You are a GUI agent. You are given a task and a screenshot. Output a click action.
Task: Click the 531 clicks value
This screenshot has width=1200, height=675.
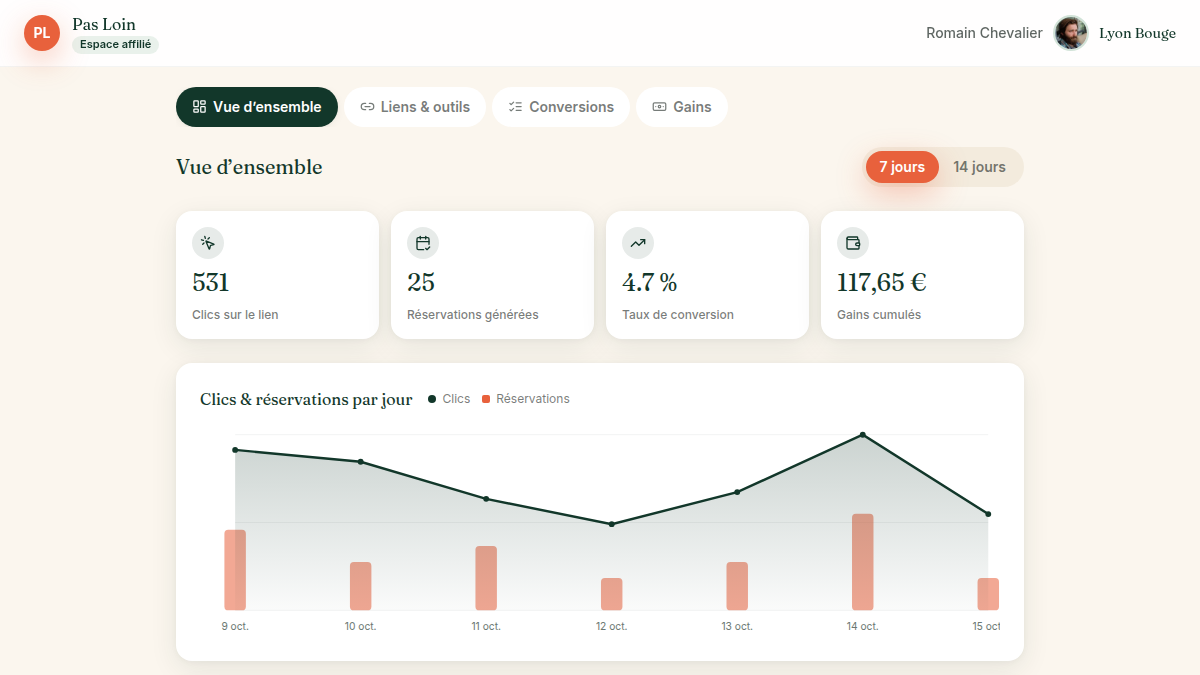[211, 283]
